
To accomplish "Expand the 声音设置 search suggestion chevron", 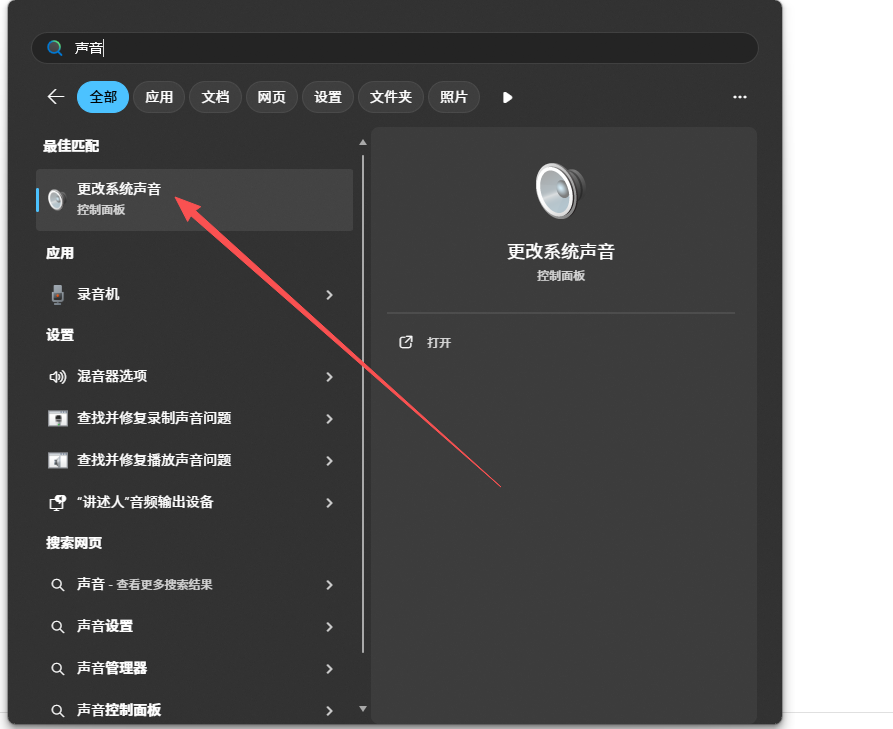I will [x=329, y=627].
